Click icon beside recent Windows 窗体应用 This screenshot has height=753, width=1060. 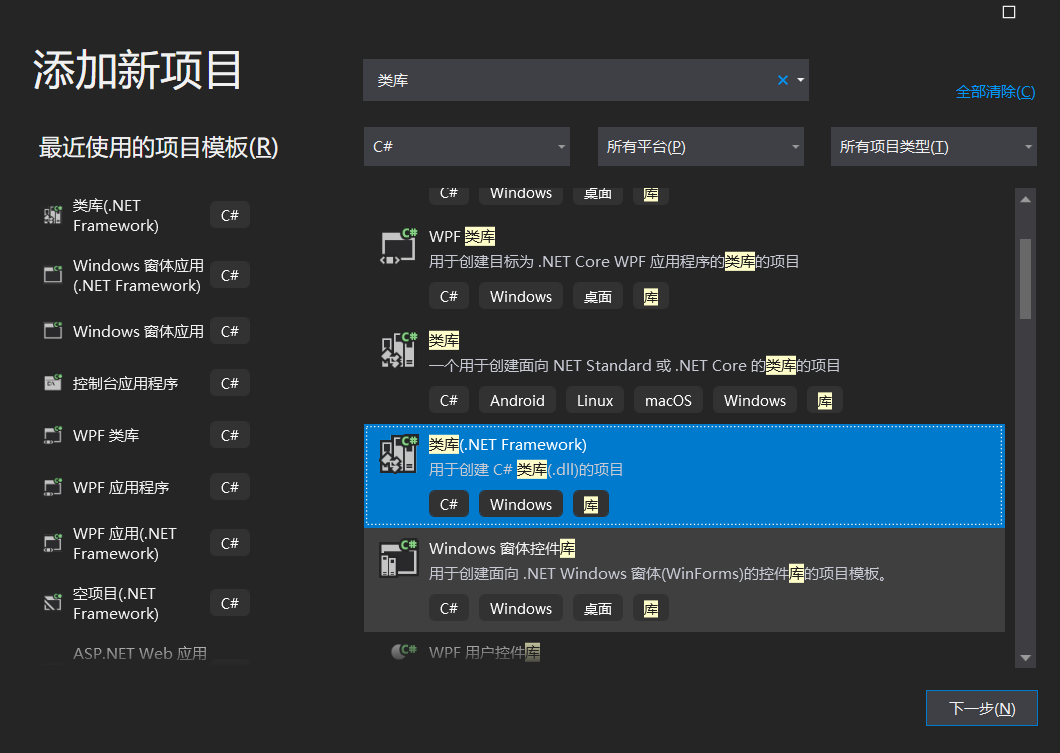pos(53,331)
